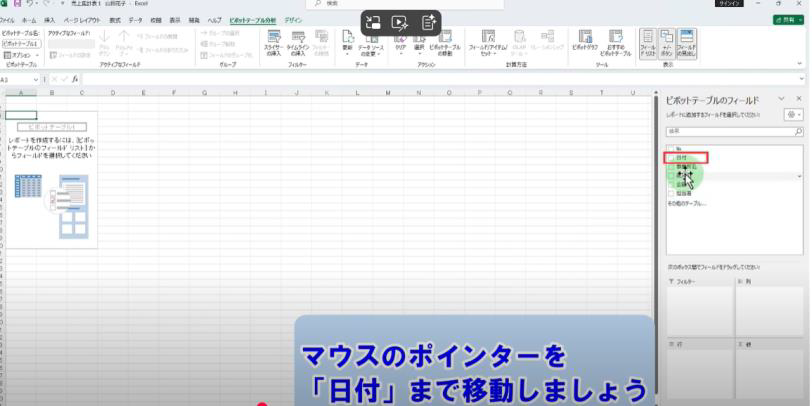Open the field list tools gear dropdown
The image size is (812, 406).
795,115
